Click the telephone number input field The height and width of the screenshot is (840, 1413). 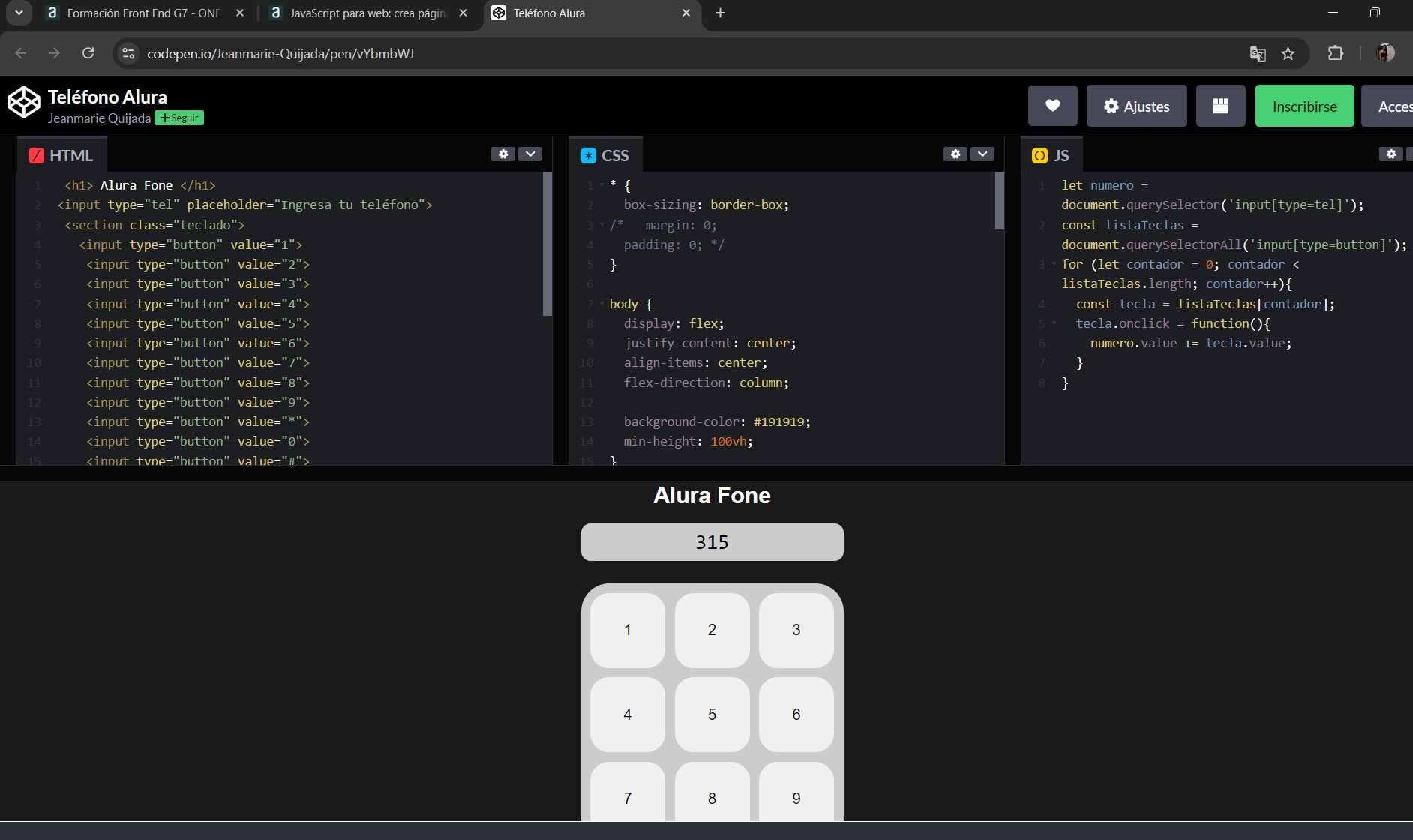pos(712,542)
